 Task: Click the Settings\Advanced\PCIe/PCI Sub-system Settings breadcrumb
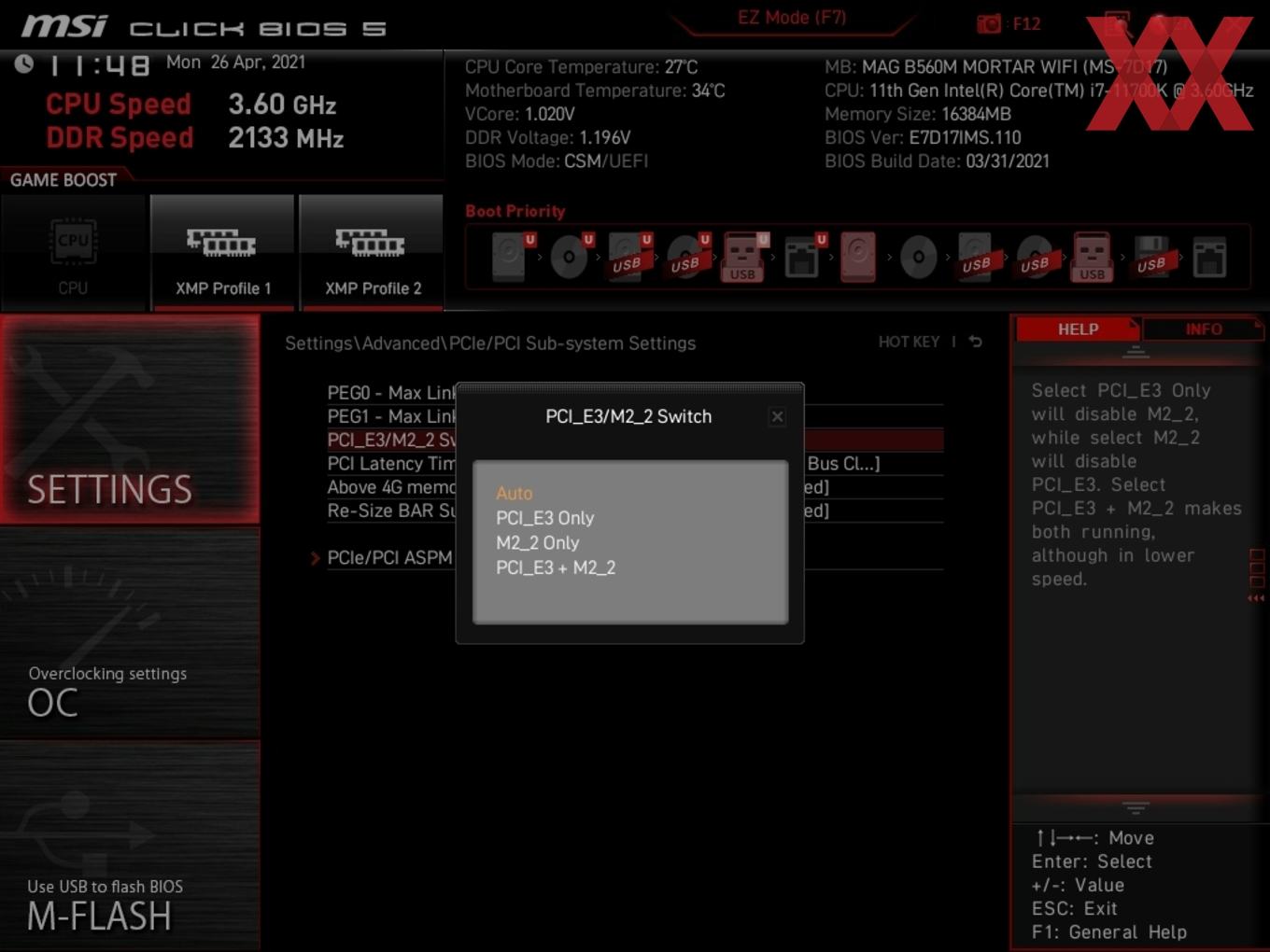(490, 343)
